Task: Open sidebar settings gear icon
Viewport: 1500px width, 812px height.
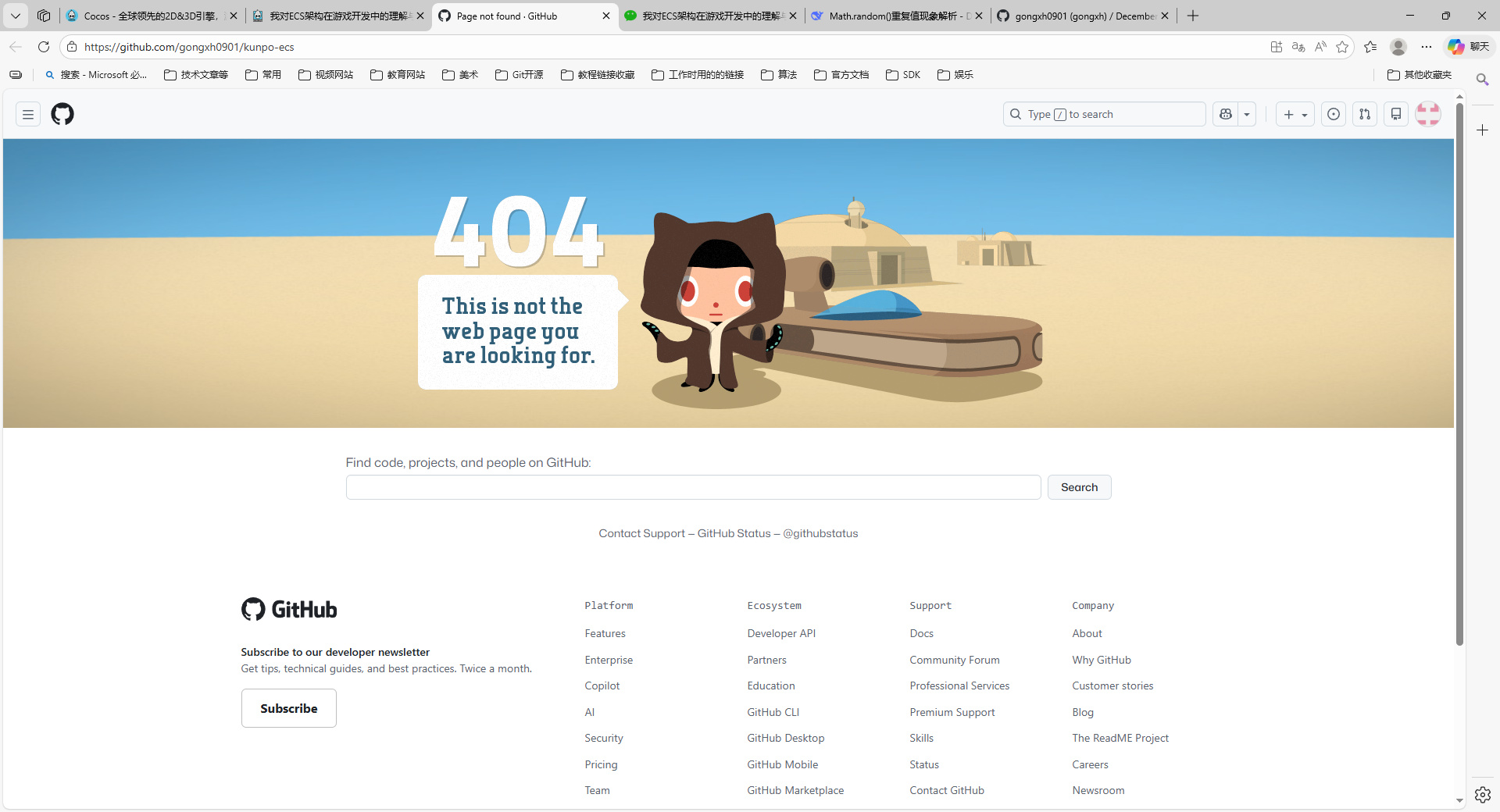Action: coord(1482,795)
